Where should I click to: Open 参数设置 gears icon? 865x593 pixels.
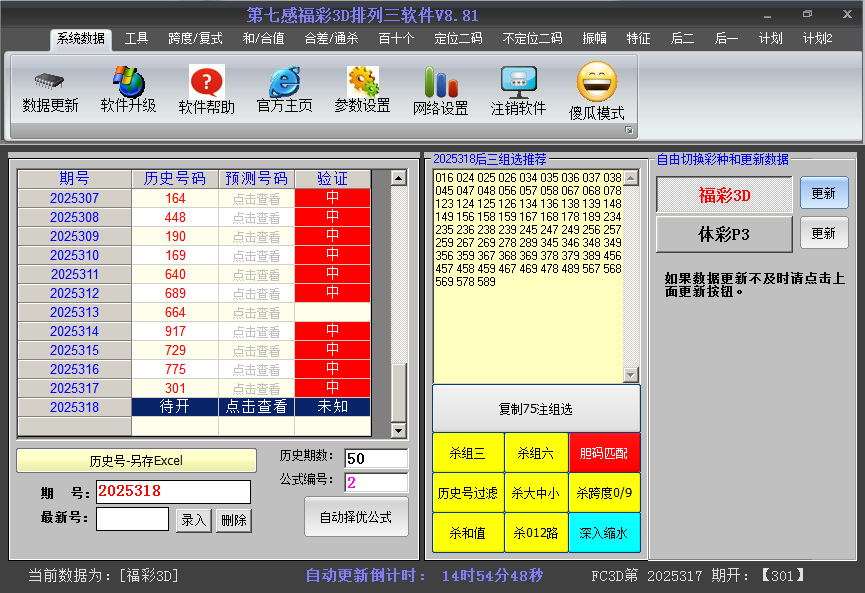click(x=362, y=82)
